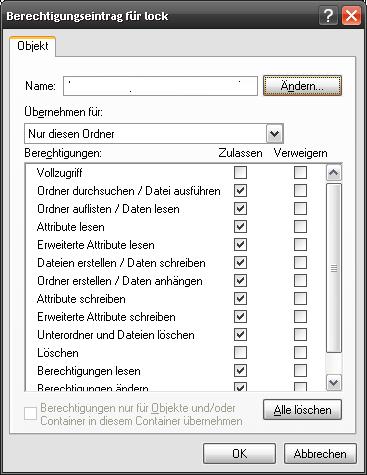Tick Verweigern checkbox for Vollzugriff
This screenshot has width=367, height=475.
click(300, 173)
